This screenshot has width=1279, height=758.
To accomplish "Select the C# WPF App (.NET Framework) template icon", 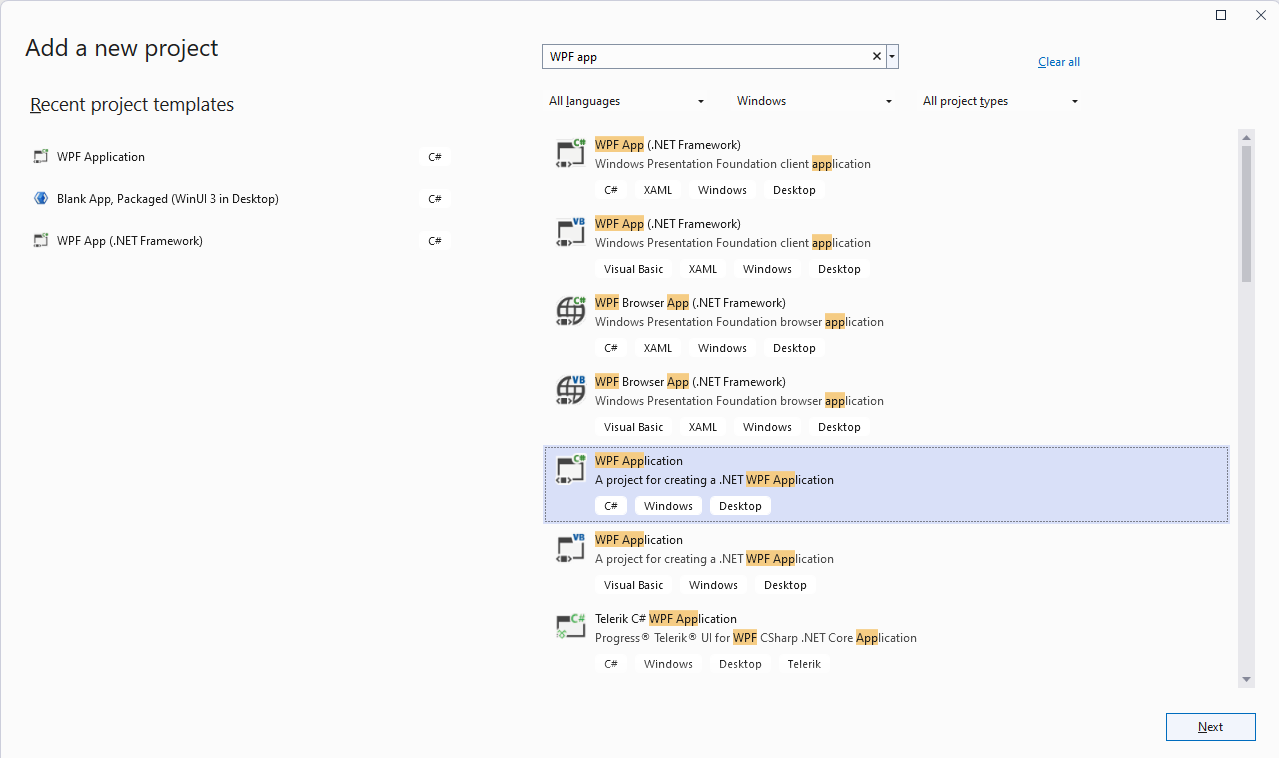I will click(569, 152).
